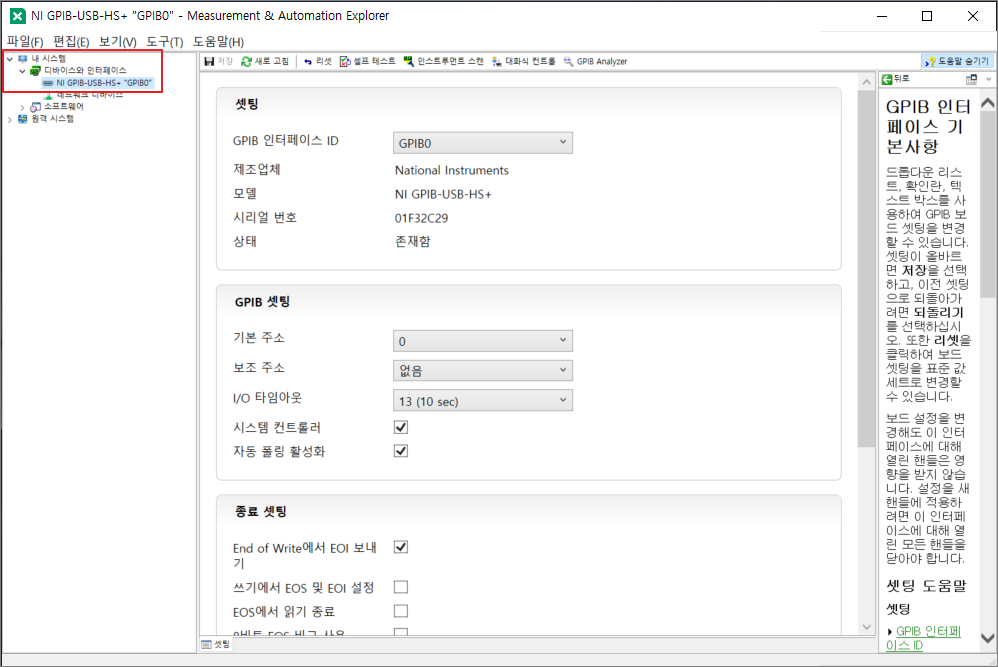Enable EOS에서 읽기 종료 setting
This screenshot has height=667, width=998.
[x=400, y=610]
